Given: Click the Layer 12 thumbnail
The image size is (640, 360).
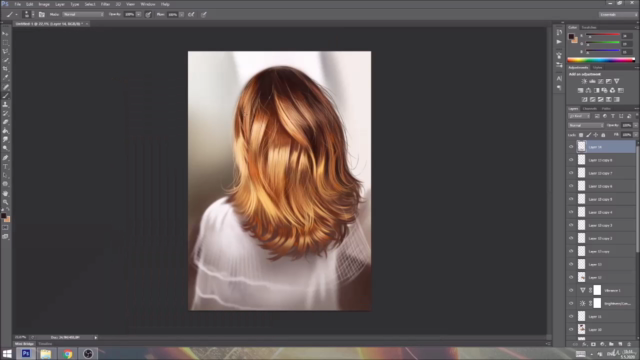Looking at the screenshot, I should tap(582, 278).
